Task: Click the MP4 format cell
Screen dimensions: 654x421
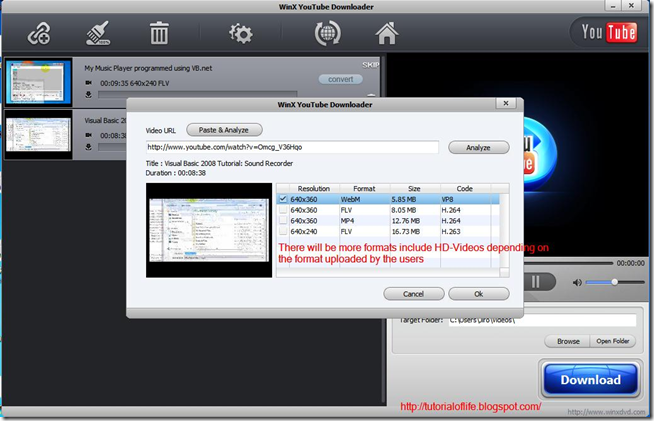Action: pyautogui.click(x=347, y=221)
